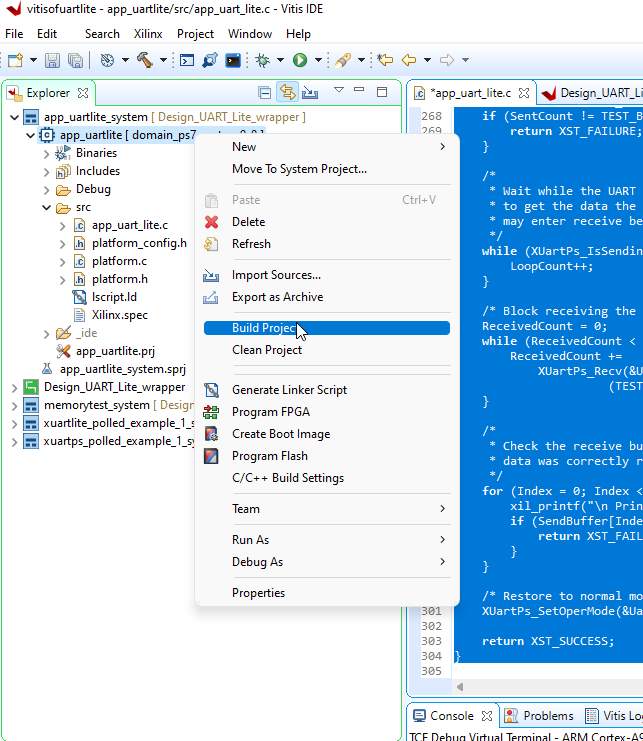643x741 pixels.
Task: Collapse the app_uartlite_system tree node
Action: pos(15,117)
